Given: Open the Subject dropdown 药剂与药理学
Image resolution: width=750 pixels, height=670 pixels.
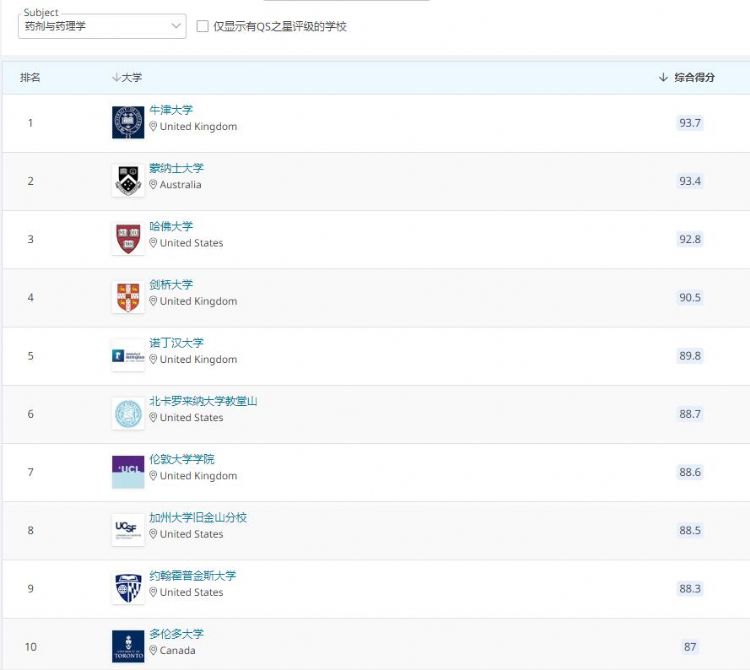Looking at the screenshot, I should (x=102, y=26).
